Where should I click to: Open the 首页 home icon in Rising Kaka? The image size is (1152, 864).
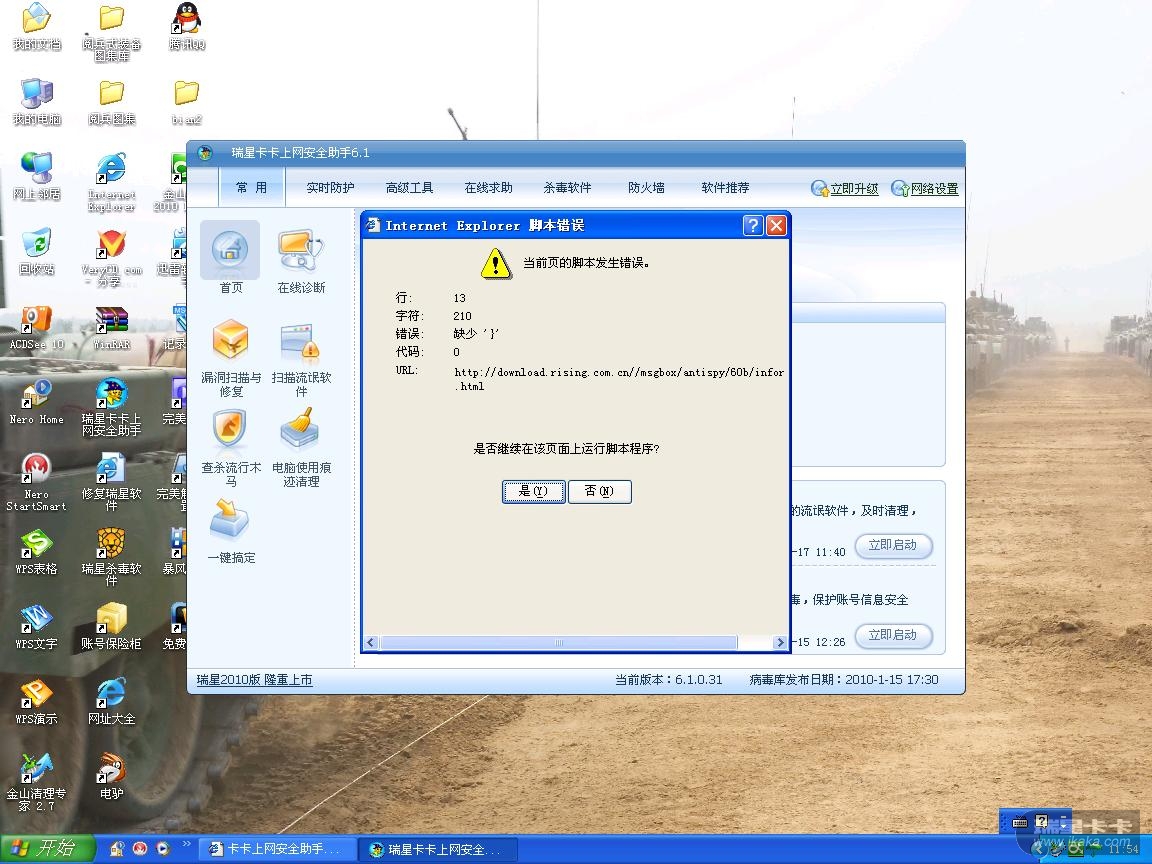tap(230, 250)
